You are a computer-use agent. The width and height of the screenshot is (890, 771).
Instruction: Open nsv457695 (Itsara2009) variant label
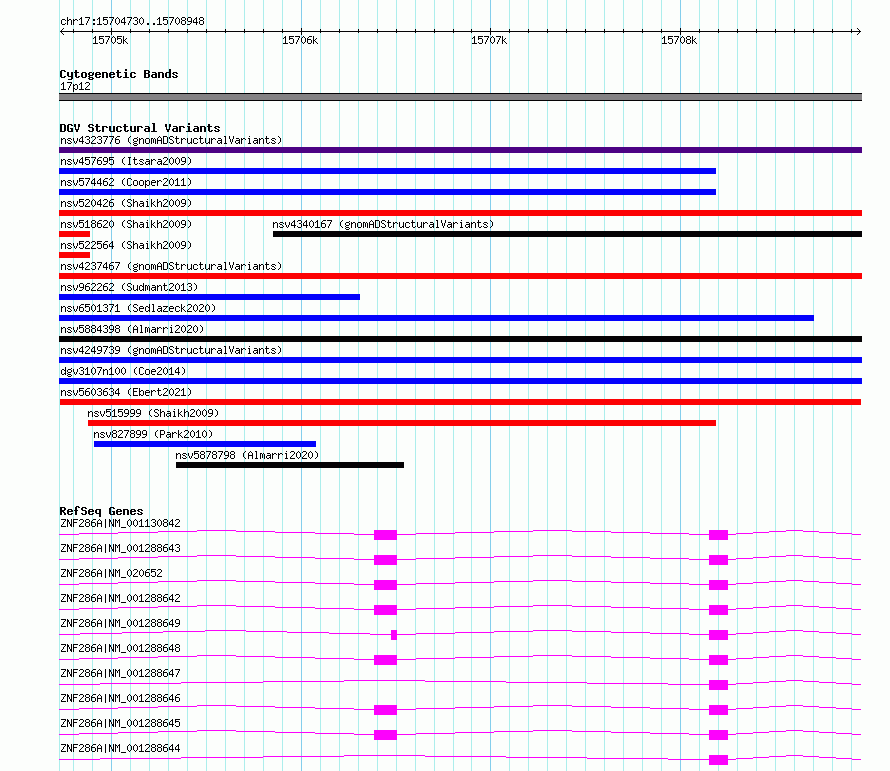coord(126,161)
